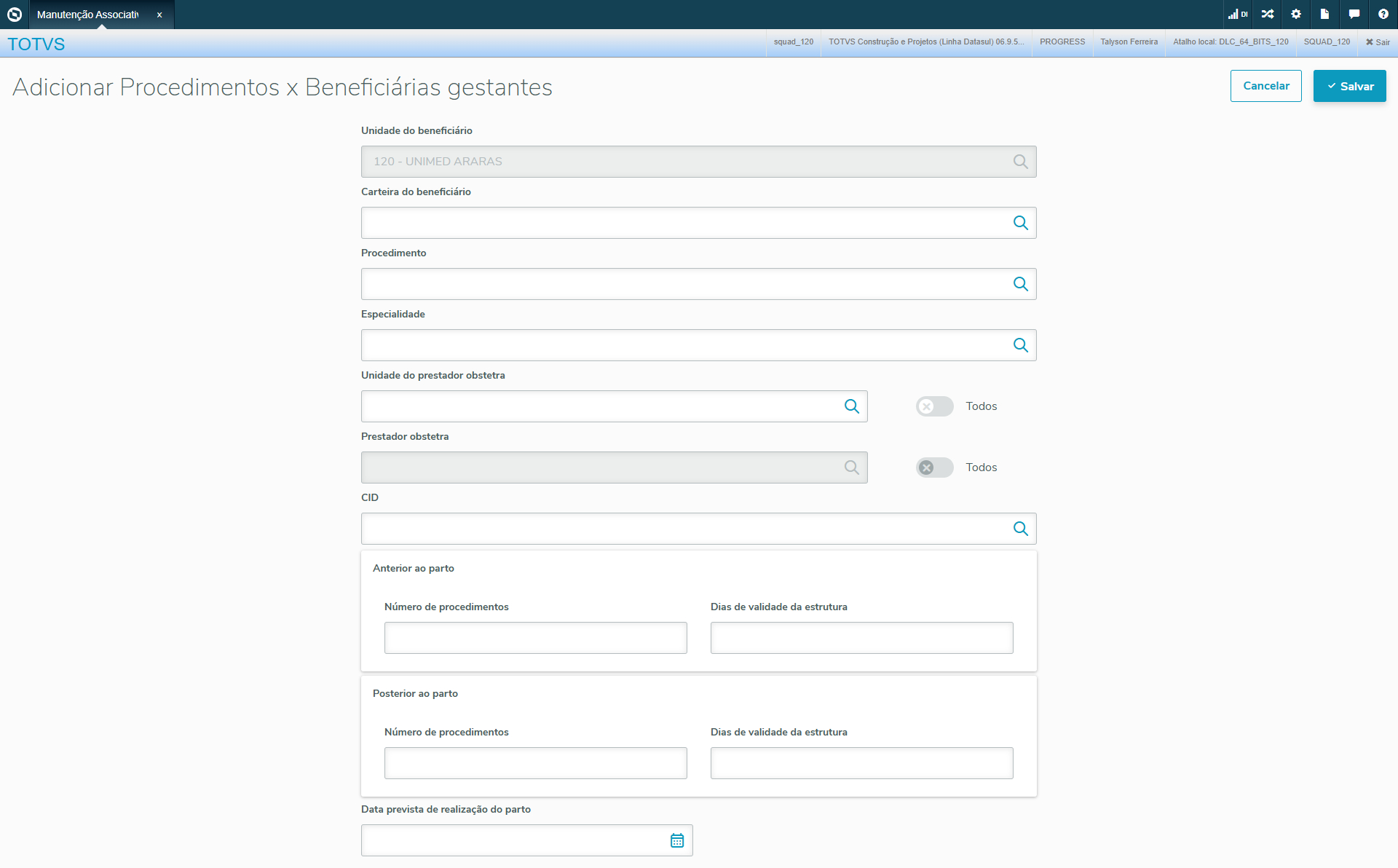Click shuffle arrows icon in header
The image size is (1398, 868).
(x=1268, y=14)
